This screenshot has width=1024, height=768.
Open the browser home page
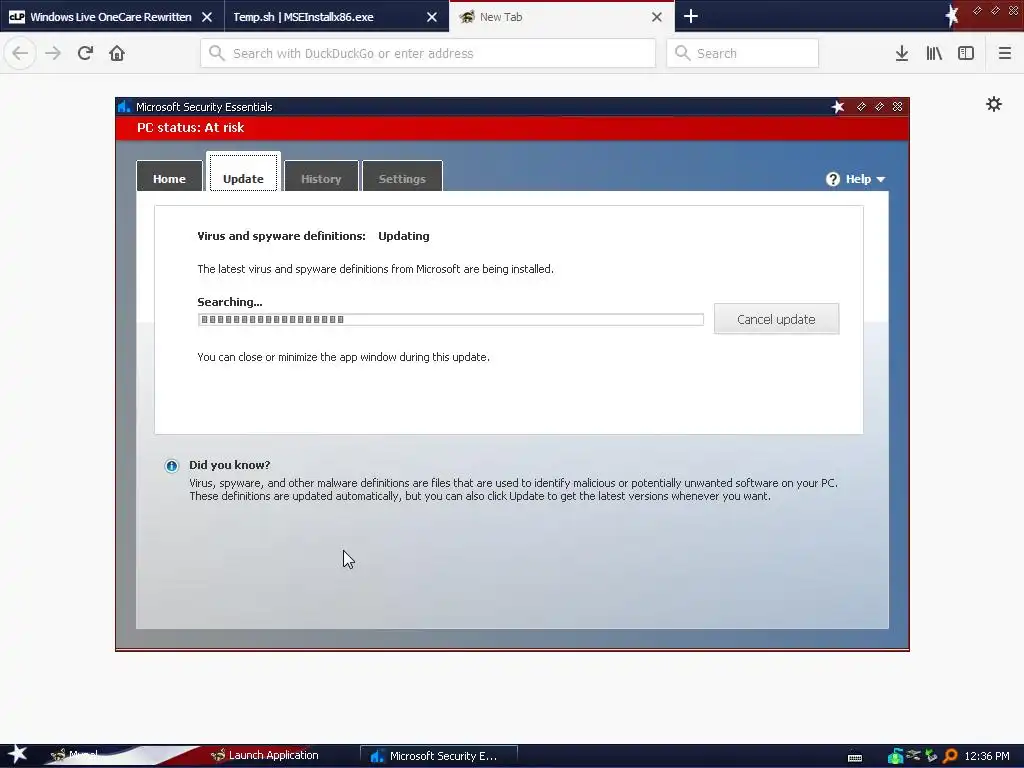point(117,53)
